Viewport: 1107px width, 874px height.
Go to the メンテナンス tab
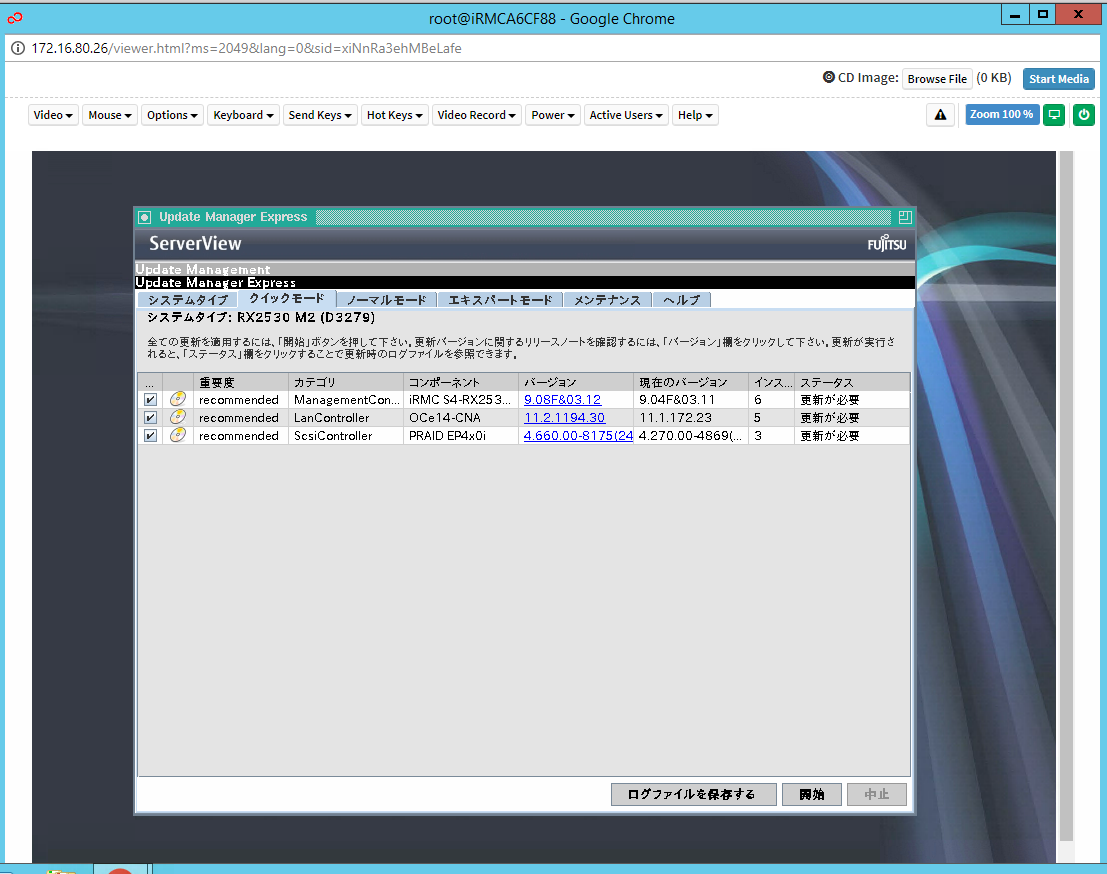[607, 300]
